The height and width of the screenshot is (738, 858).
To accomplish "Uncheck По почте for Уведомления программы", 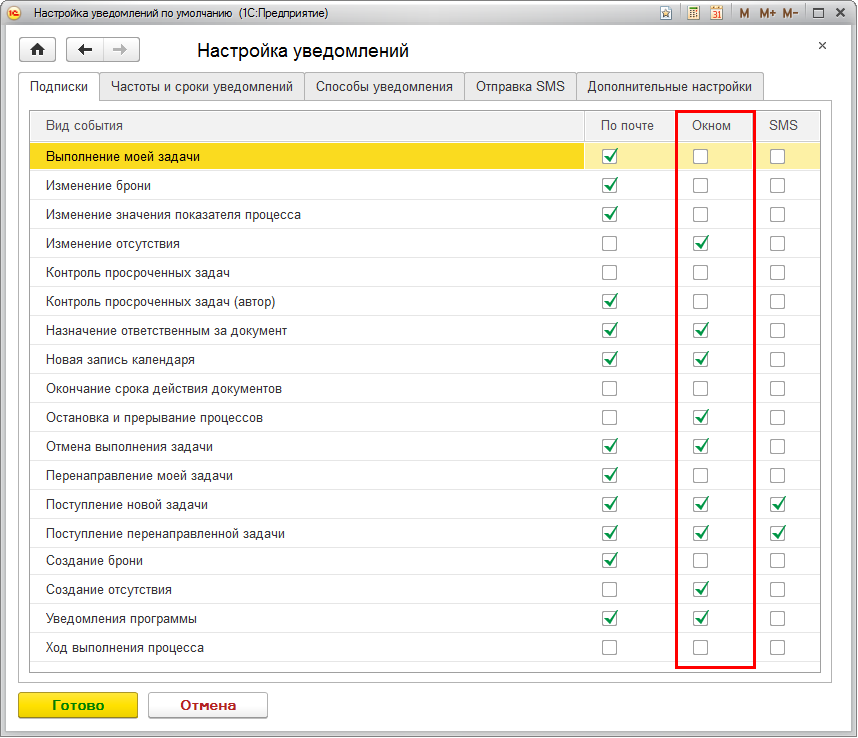I will [x=610, y=619].
